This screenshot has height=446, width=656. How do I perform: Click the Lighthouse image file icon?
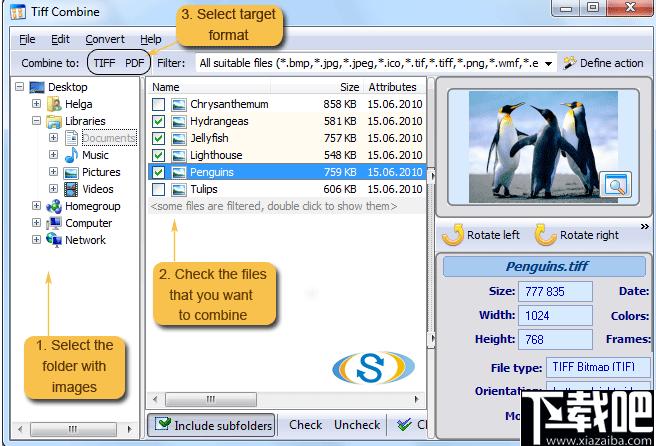pos(179,155)
